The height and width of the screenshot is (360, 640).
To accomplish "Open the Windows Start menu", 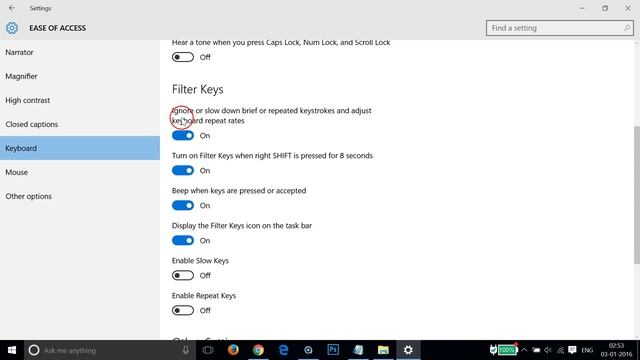I will (12, 350).
